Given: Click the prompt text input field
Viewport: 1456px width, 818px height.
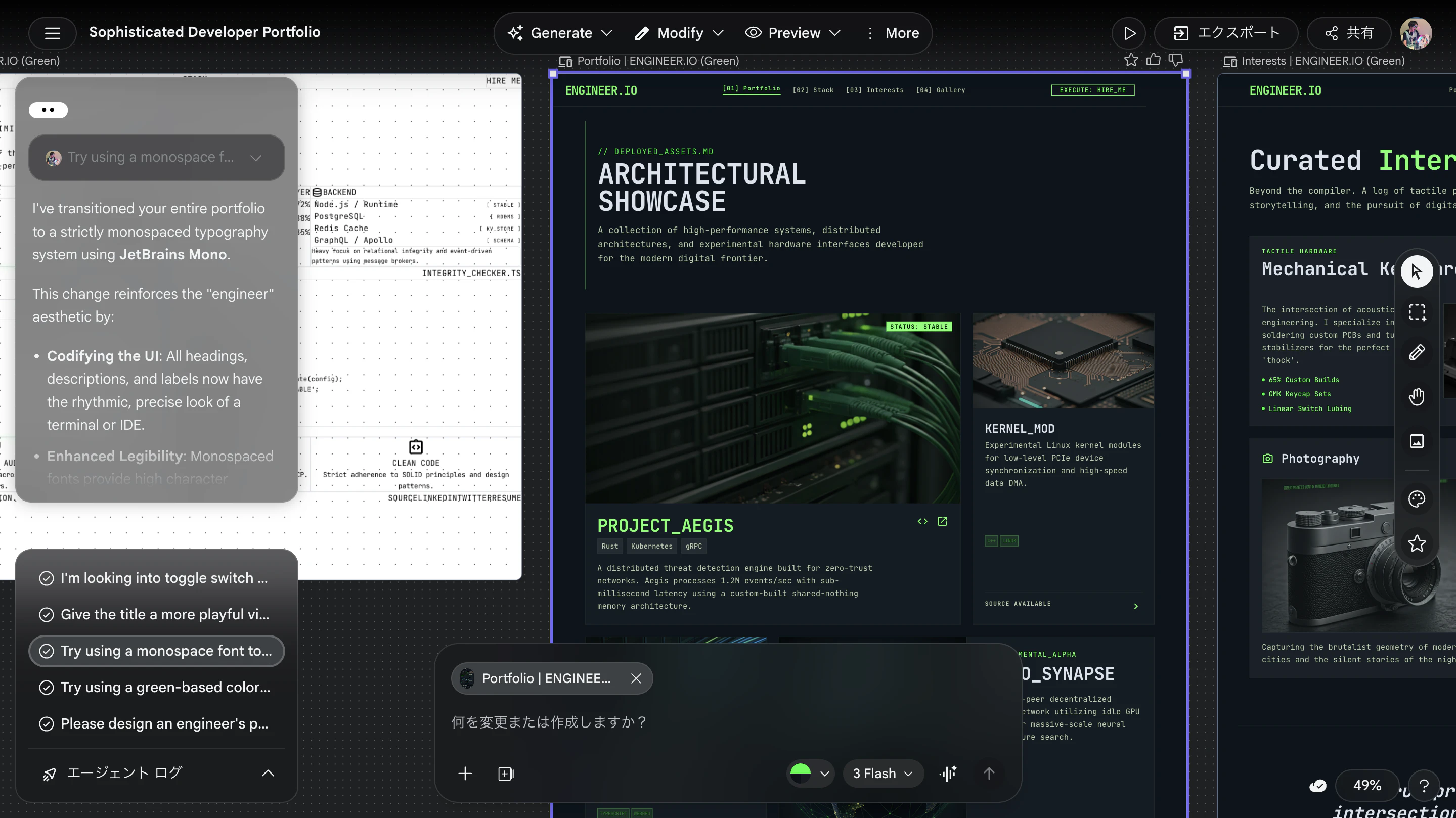Looking at the screenshot, I should point(728,722).
